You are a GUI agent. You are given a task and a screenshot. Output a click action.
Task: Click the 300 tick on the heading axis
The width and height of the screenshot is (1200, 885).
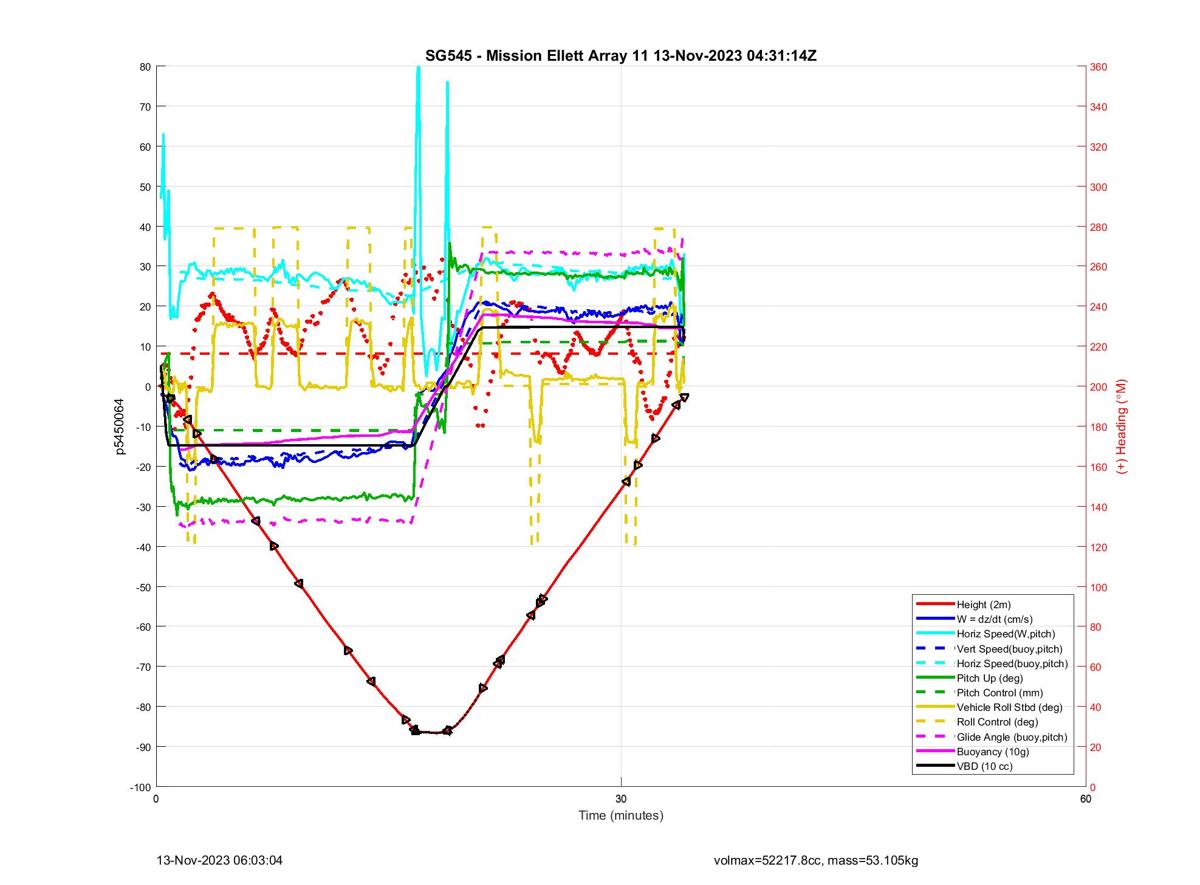coord(1100,187)
